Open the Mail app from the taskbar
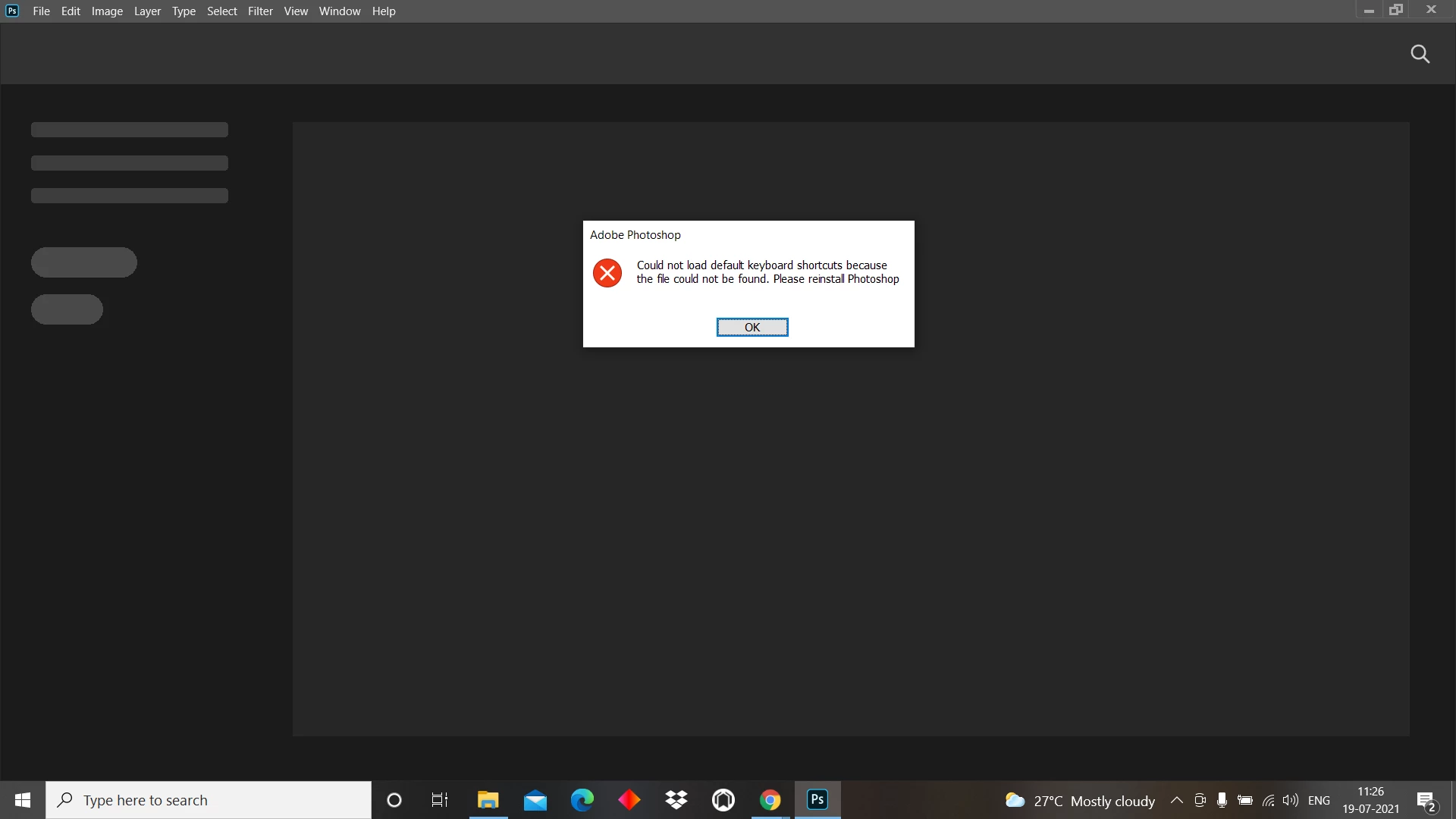Screen dimensions: 1456x819 point(535,800)
